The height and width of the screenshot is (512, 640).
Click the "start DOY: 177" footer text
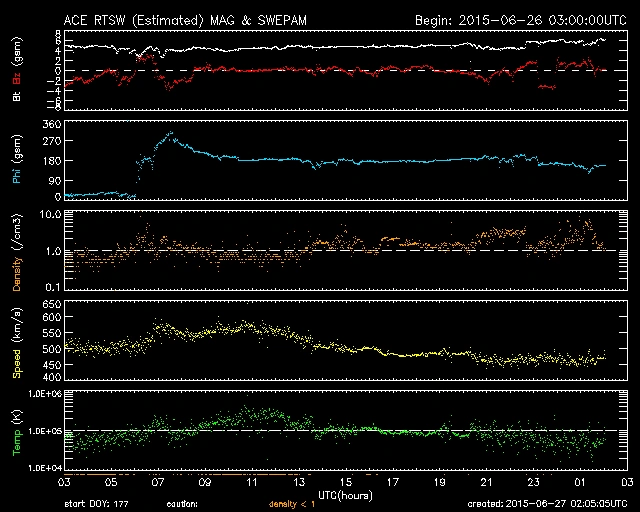[97, 504]
